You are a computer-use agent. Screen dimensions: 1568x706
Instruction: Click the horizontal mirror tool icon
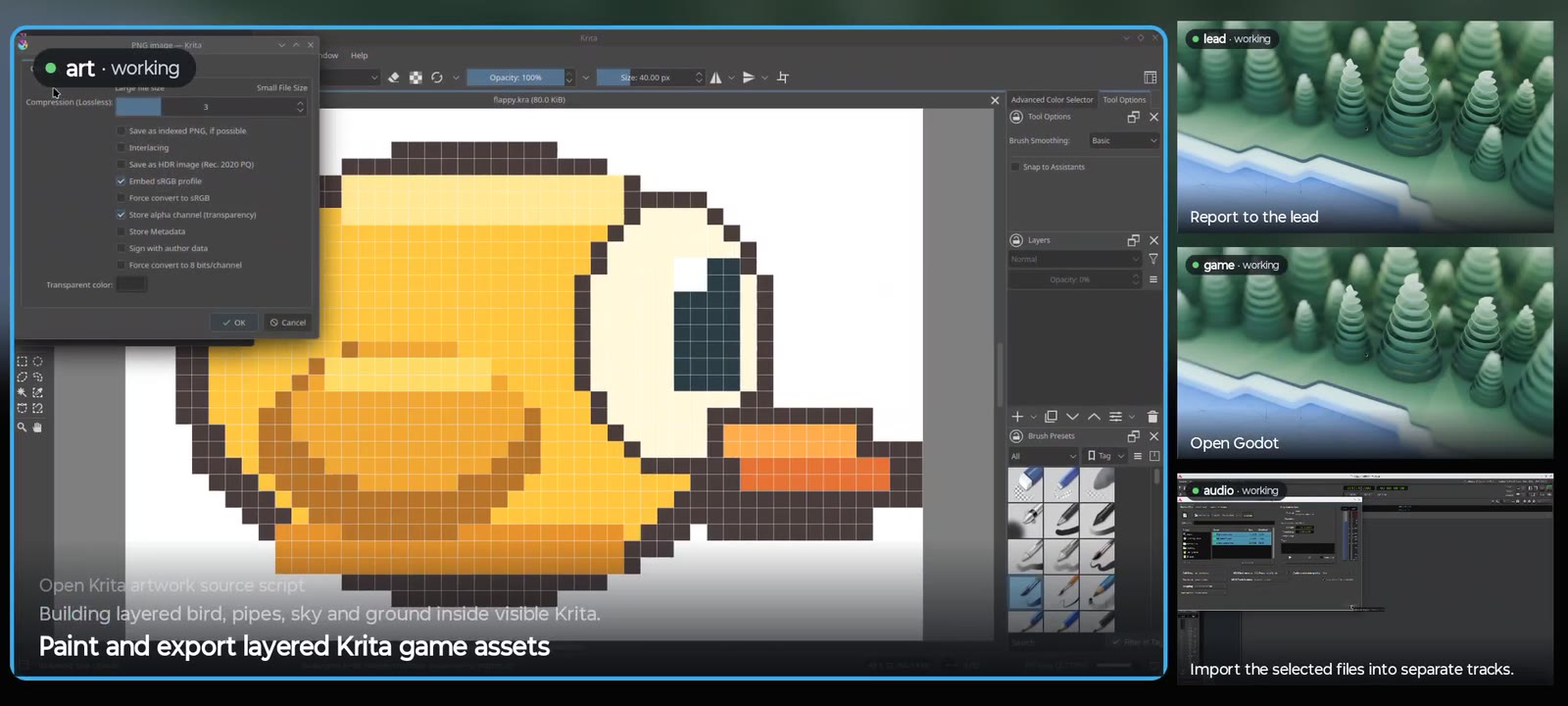tap(716, 77)
